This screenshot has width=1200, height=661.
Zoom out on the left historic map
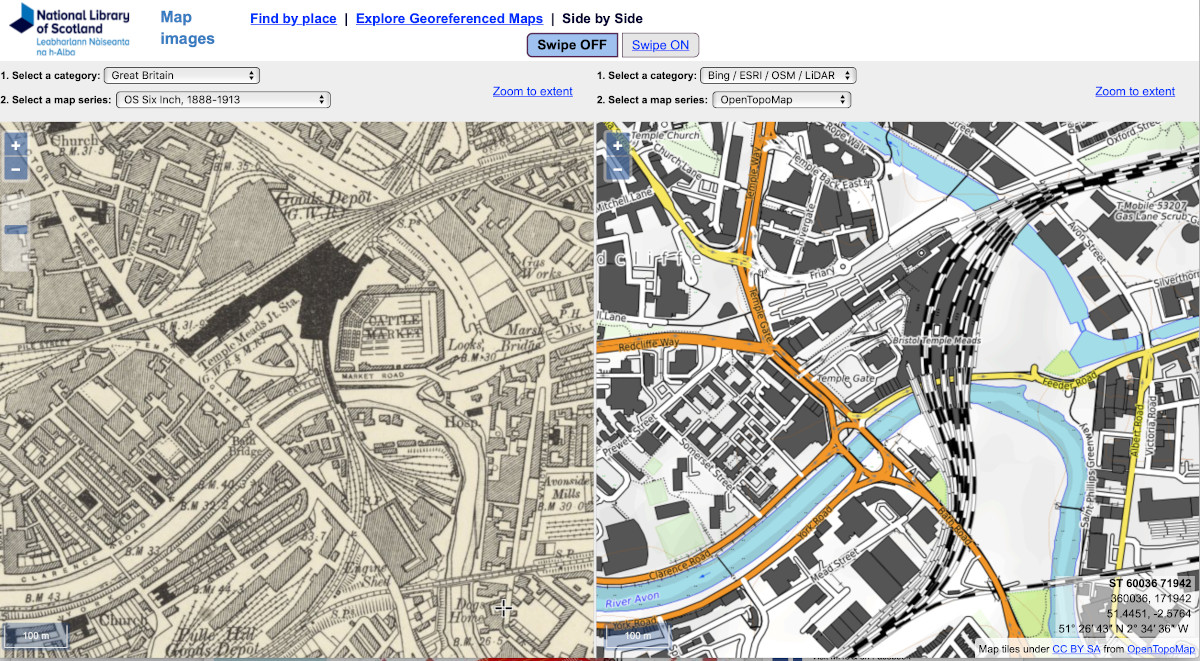tap(15, 168)
